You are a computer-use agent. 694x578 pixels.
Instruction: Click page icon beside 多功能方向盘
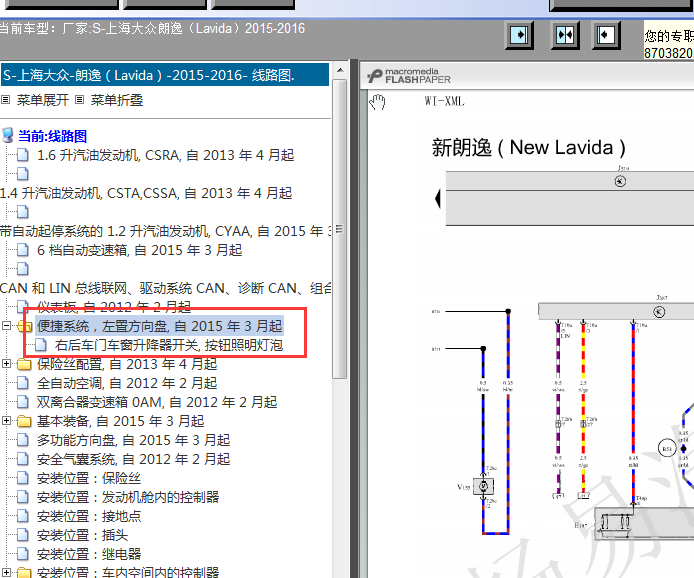click(23, 440)
